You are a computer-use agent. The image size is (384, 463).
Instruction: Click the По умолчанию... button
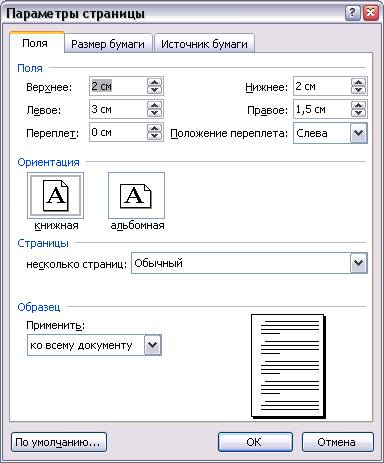tap(59, 442)
